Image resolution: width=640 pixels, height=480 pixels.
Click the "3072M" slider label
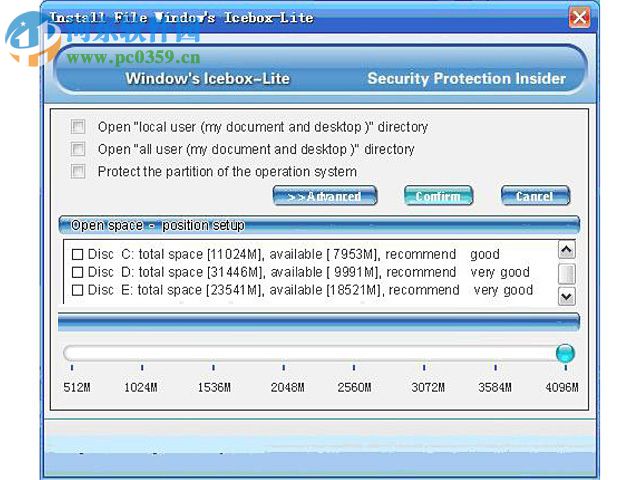(x=428, y=387)
